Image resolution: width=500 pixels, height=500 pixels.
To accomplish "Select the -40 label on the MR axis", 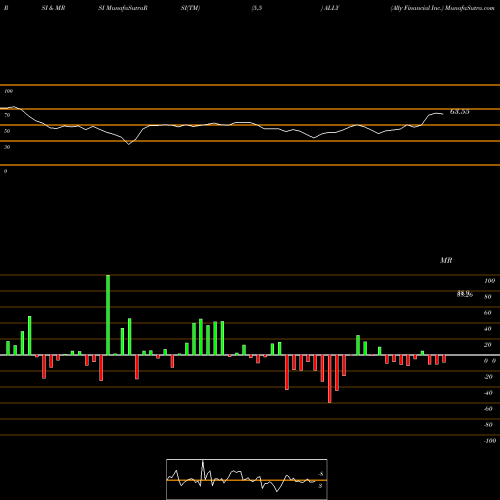I will click(x=488, y=393).
